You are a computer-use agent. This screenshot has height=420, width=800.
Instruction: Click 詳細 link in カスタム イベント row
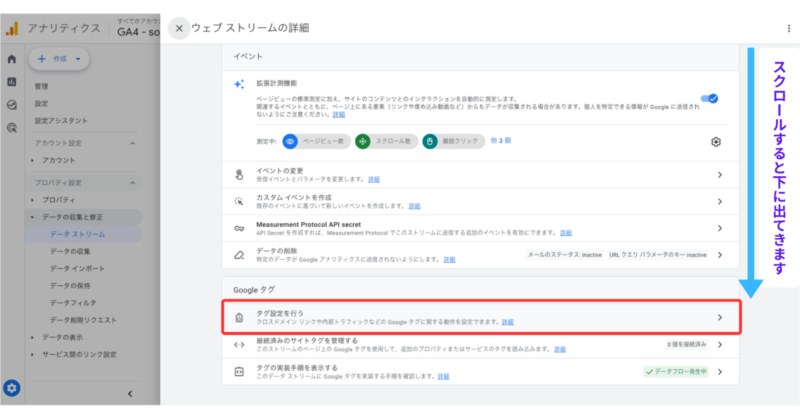coord(414,206)
